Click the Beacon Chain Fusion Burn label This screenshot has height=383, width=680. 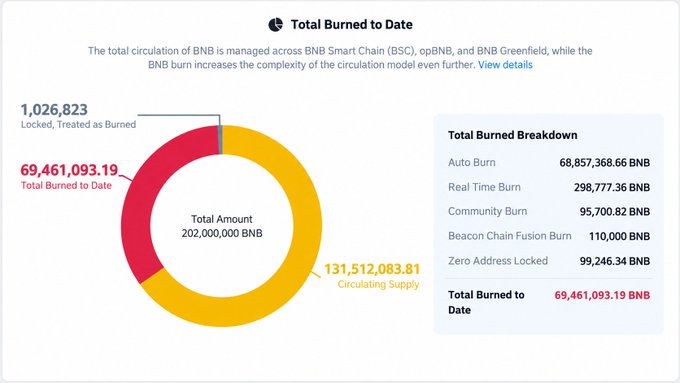[510, 236]
